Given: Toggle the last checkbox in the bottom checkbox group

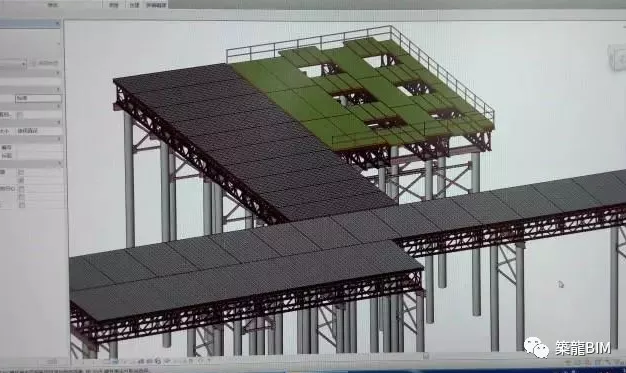Looking at the screenshot, I should pyautogui.click(x=21, y=204).
